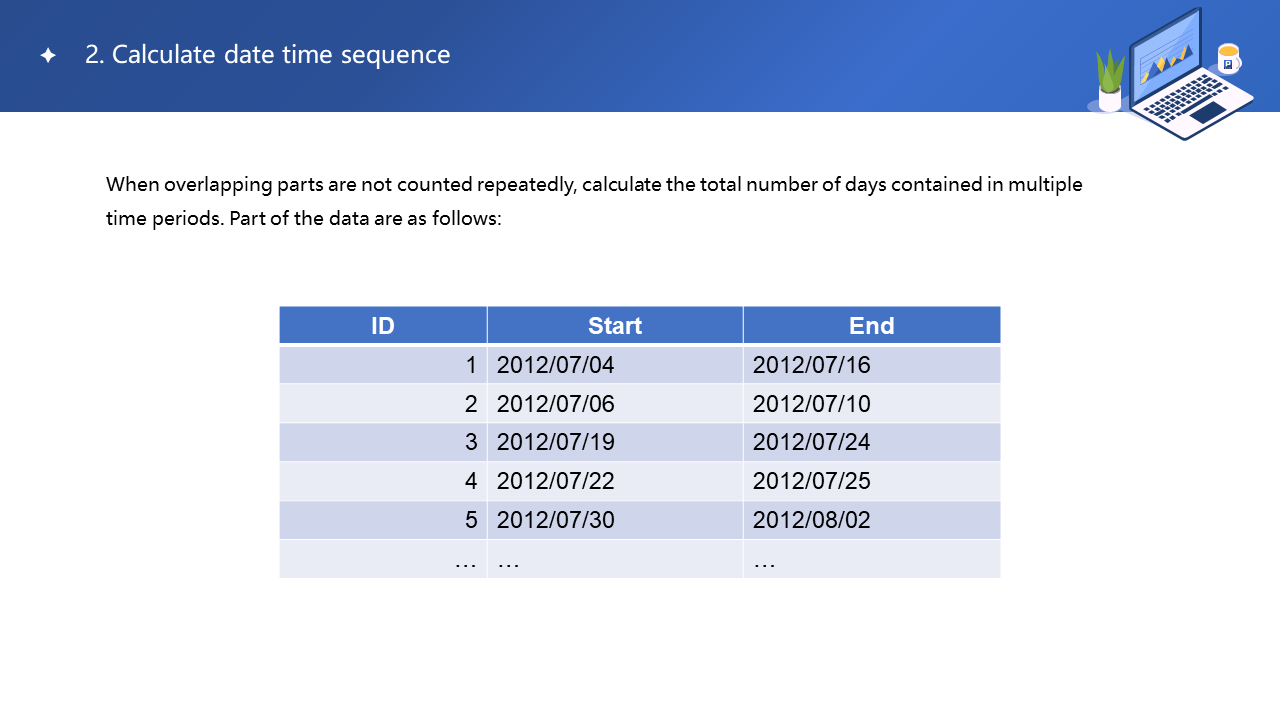Select the End cell with 2012/08/02

[812, 520]
